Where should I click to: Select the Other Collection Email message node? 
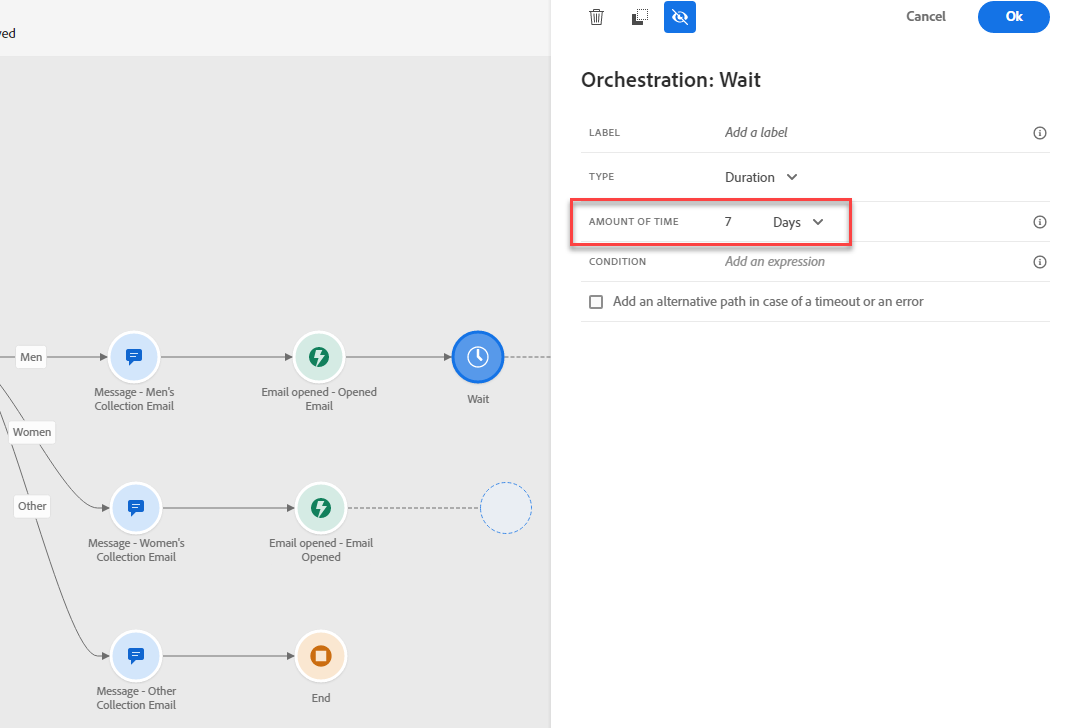pos(136,655)
